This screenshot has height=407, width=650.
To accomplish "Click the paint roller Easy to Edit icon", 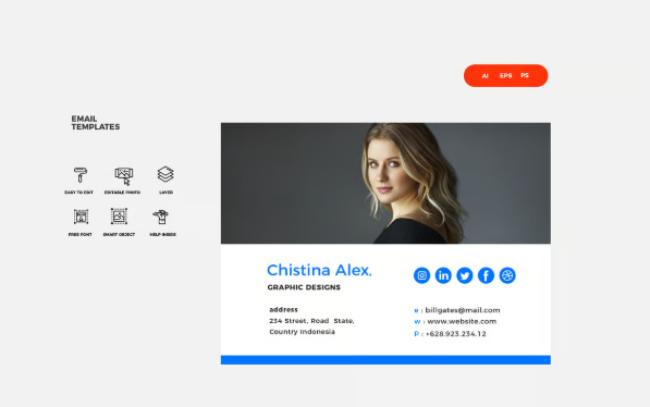I will coord(80,175).
